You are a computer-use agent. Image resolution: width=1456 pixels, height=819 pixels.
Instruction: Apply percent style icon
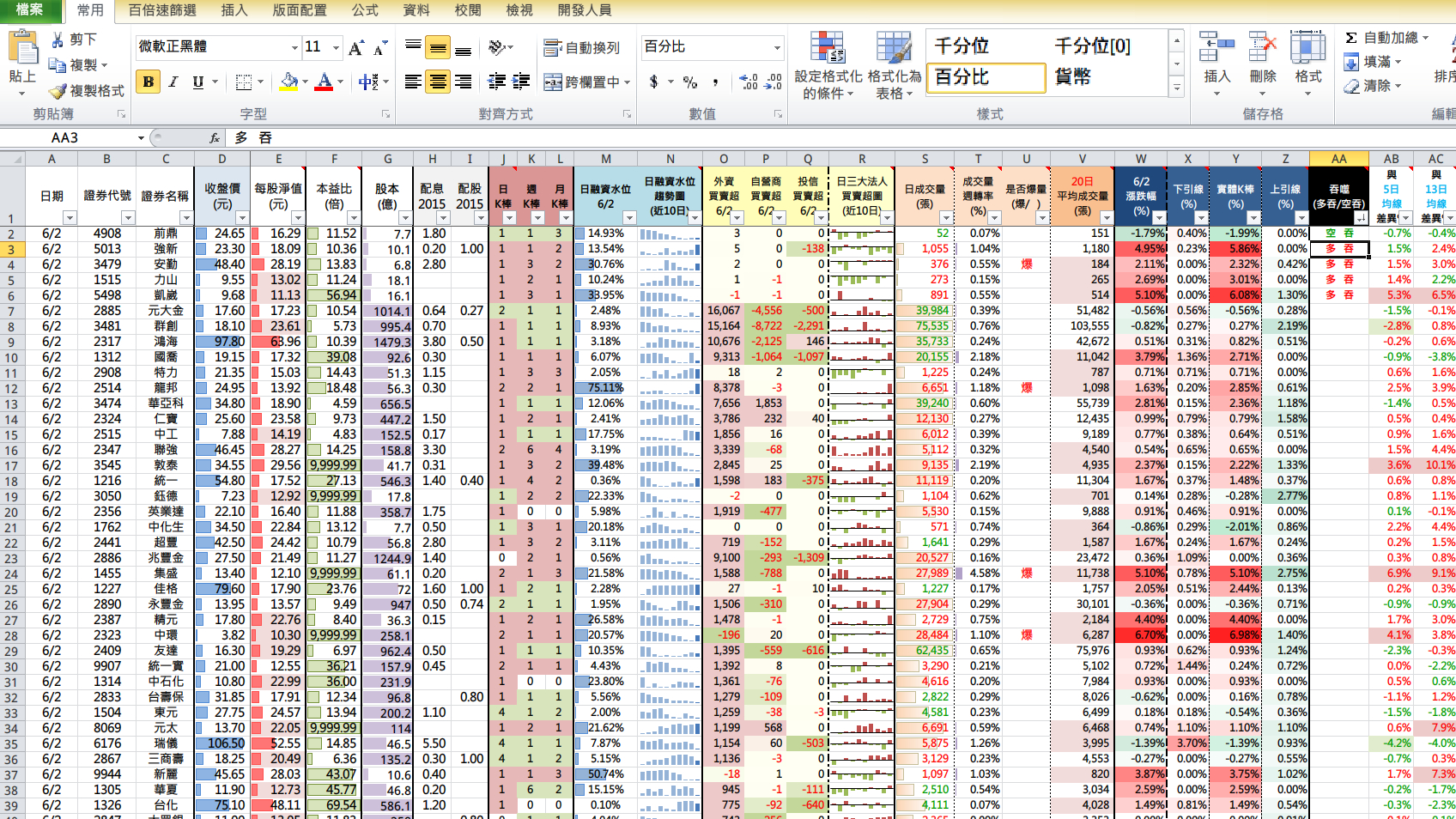coord(690,82)
